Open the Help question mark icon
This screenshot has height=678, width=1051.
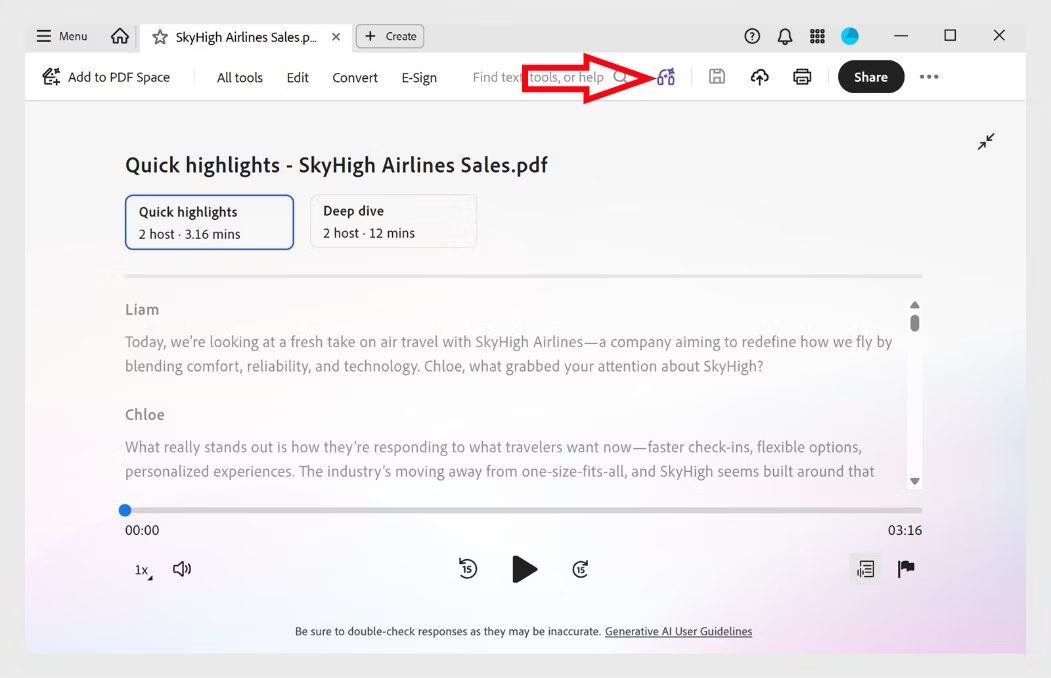(752, 36)
